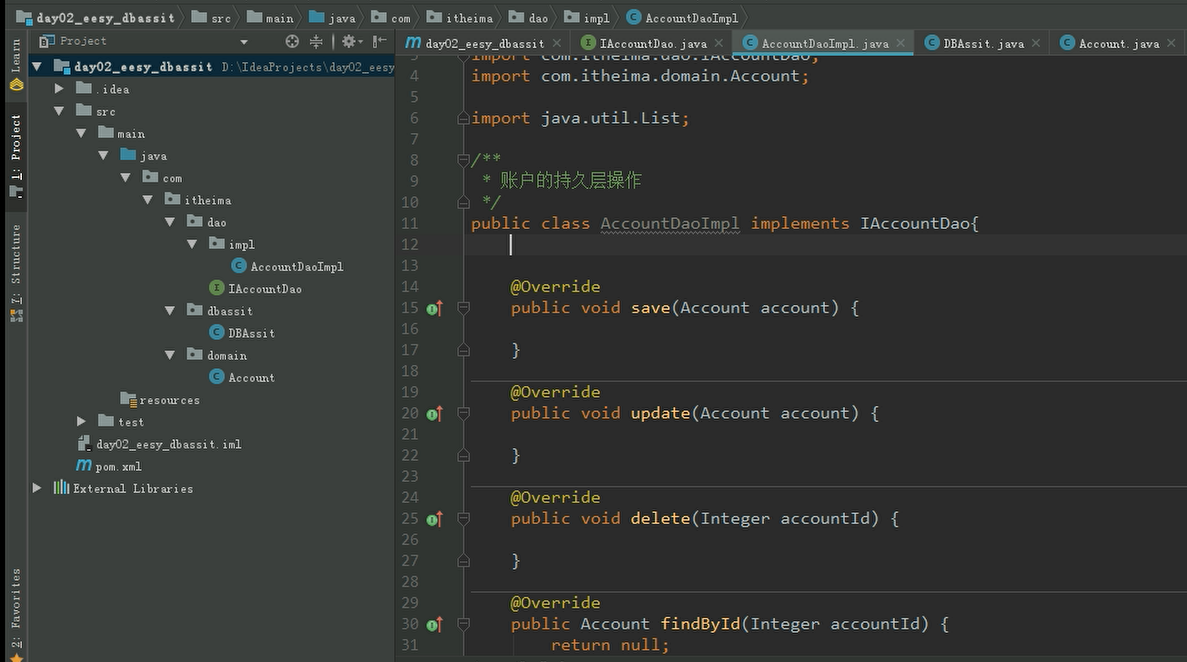Viewport: 1187px width, 662px height.
Task: Hide the Project tool window icon
Action: click(380, 42)
